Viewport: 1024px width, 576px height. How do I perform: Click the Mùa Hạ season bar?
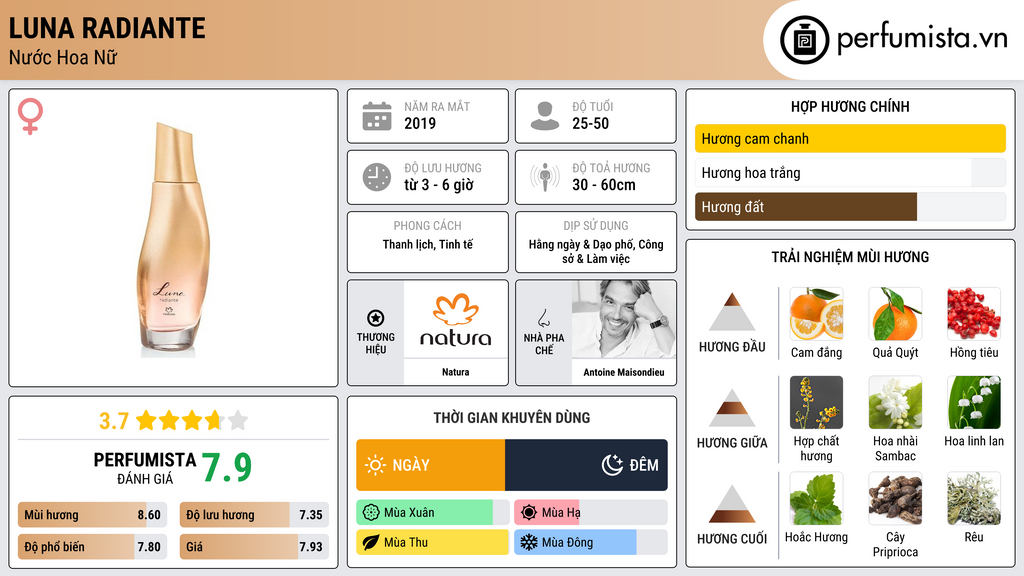tap(590, 513)
